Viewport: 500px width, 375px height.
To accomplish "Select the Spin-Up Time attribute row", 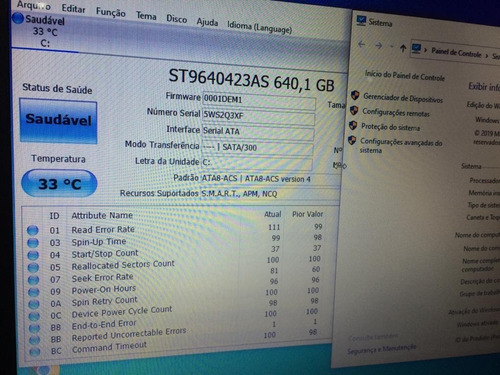I will pos(175,240).
